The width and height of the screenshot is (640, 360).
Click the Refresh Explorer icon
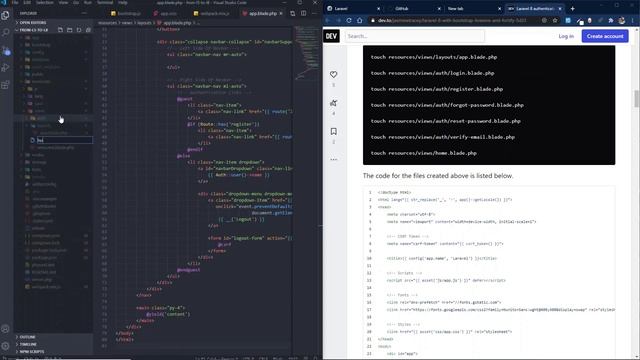(x=79, y=30)
